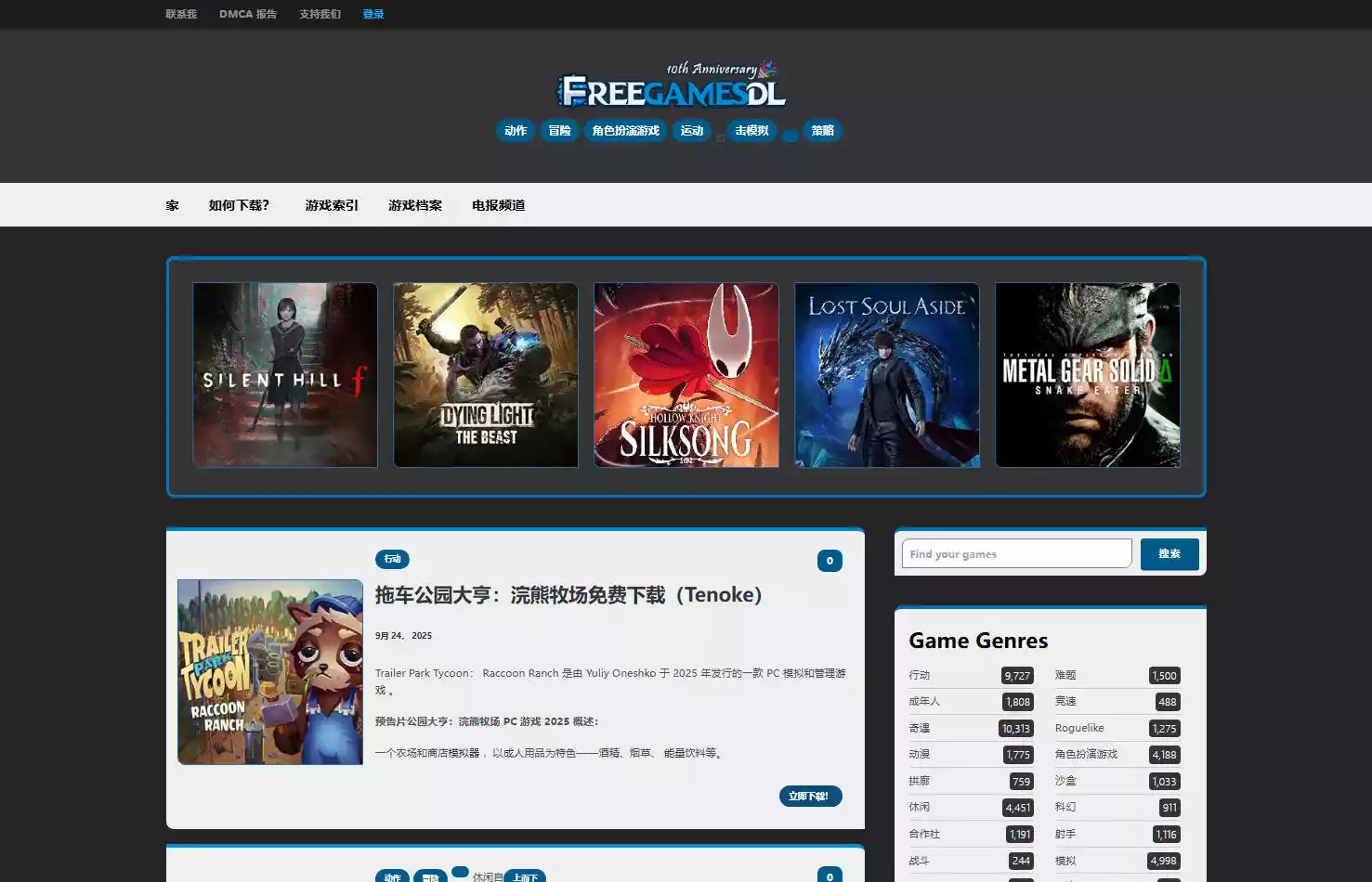Screen dimensions: 1372x882
Task: Click the comment count badge on Trailer Park post
Action: click(x=830, y=561)
